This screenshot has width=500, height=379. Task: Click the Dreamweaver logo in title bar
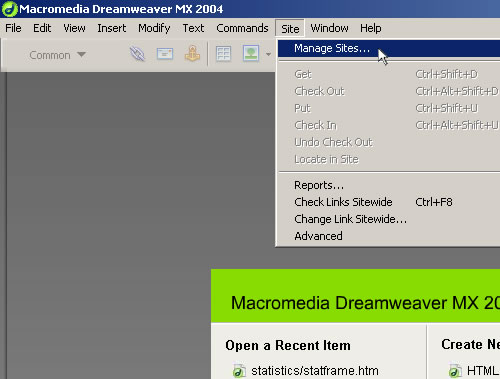pos(9,9)
